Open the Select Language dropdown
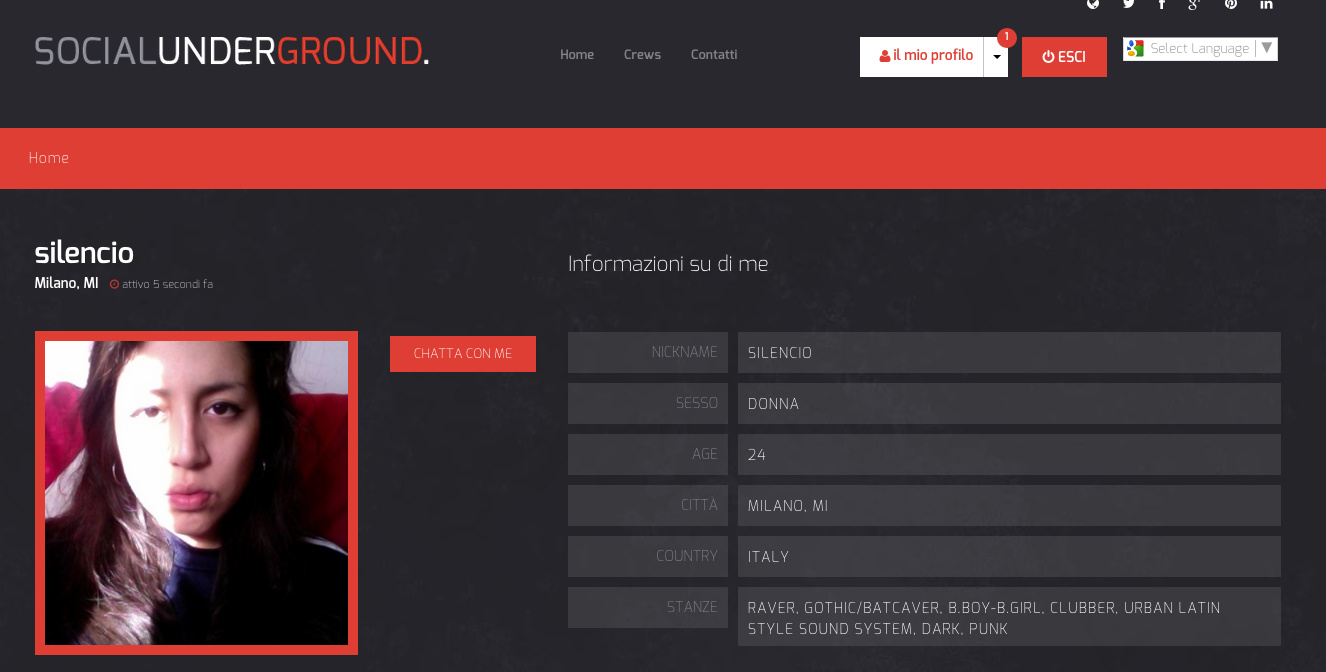 coord(1200,49)
